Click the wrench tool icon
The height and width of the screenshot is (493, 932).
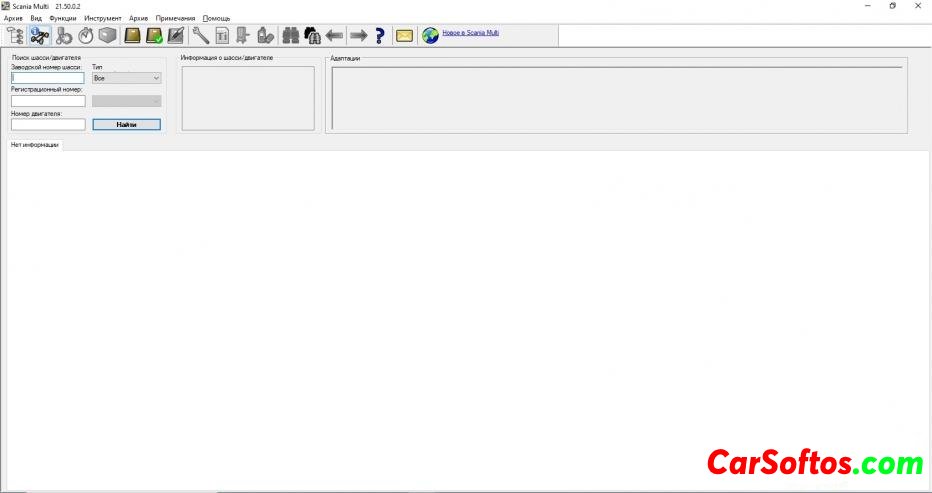pos(200,36)
